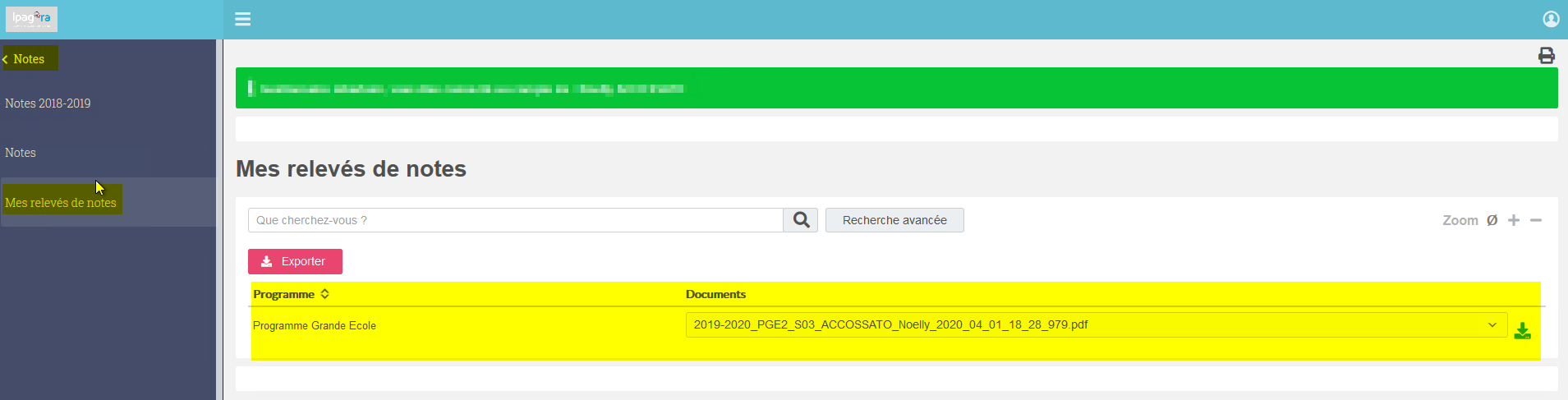Click the Documents column header
The image size is (1568, 400).
pos(715,294)
